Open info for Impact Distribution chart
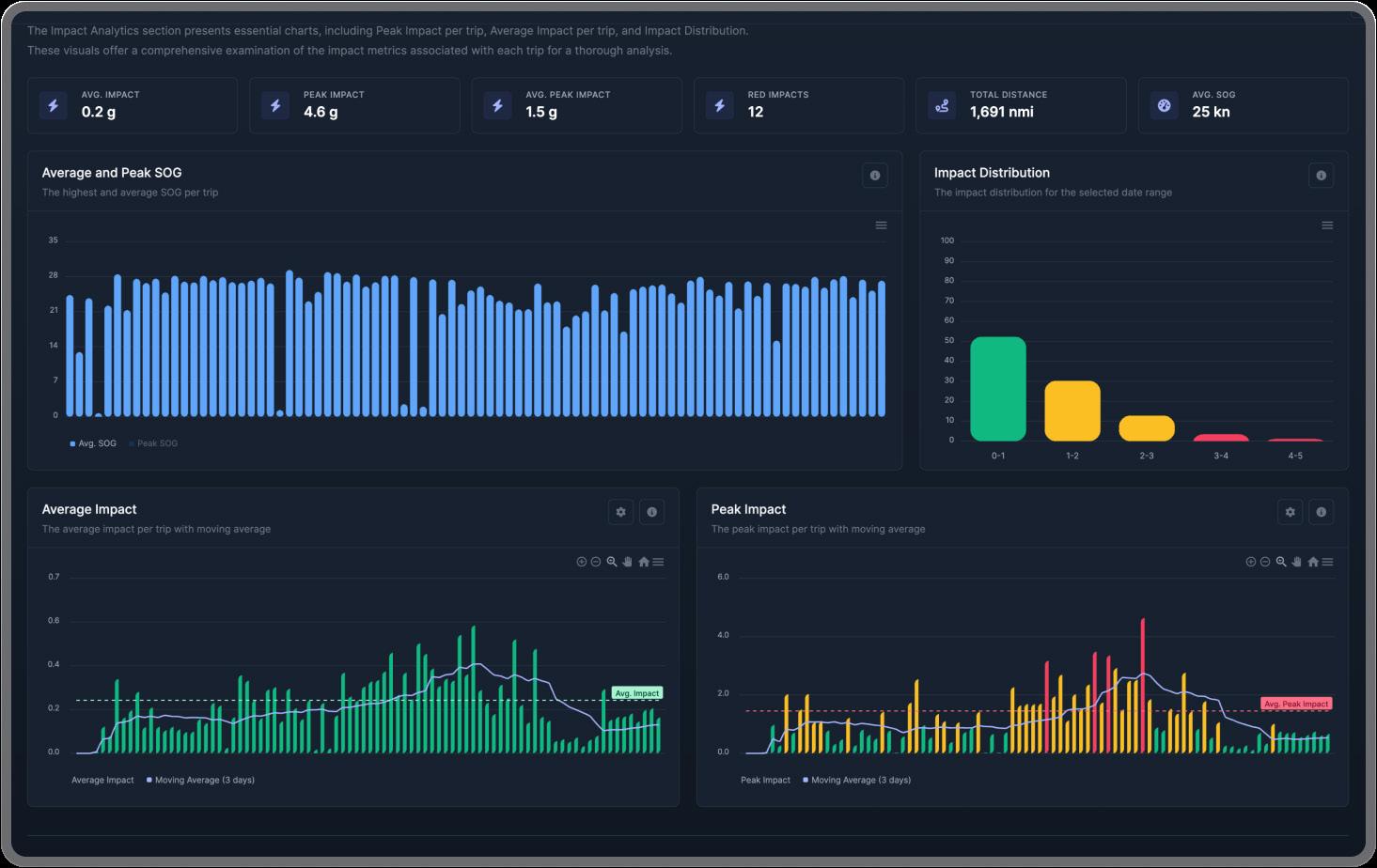The width and height of the screenshot is (1377, 868). pyautogui.click(x=1321, y=176)
